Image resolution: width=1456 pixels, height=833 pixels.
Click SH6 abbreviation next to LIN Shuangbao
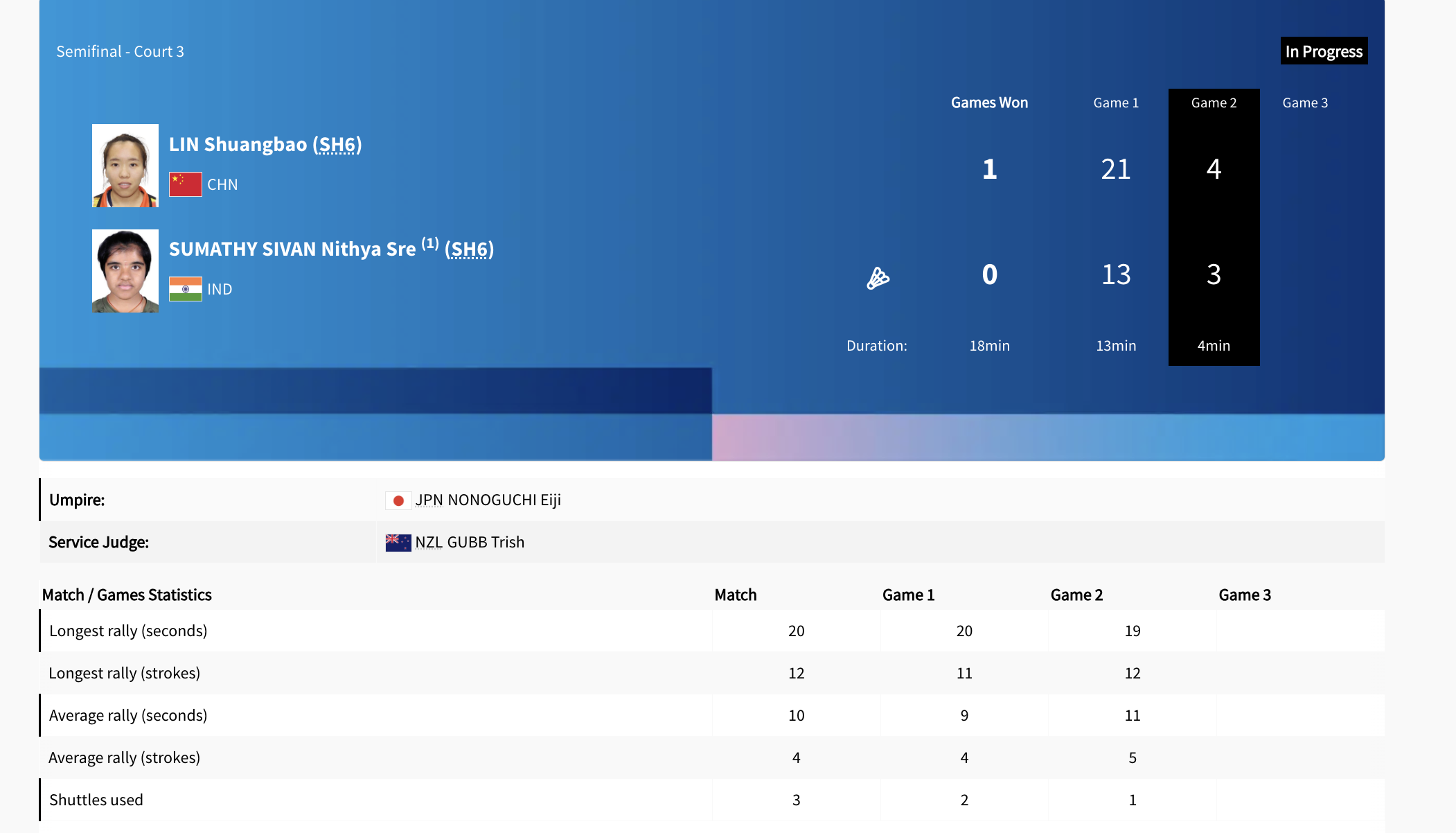click(337, 144)
